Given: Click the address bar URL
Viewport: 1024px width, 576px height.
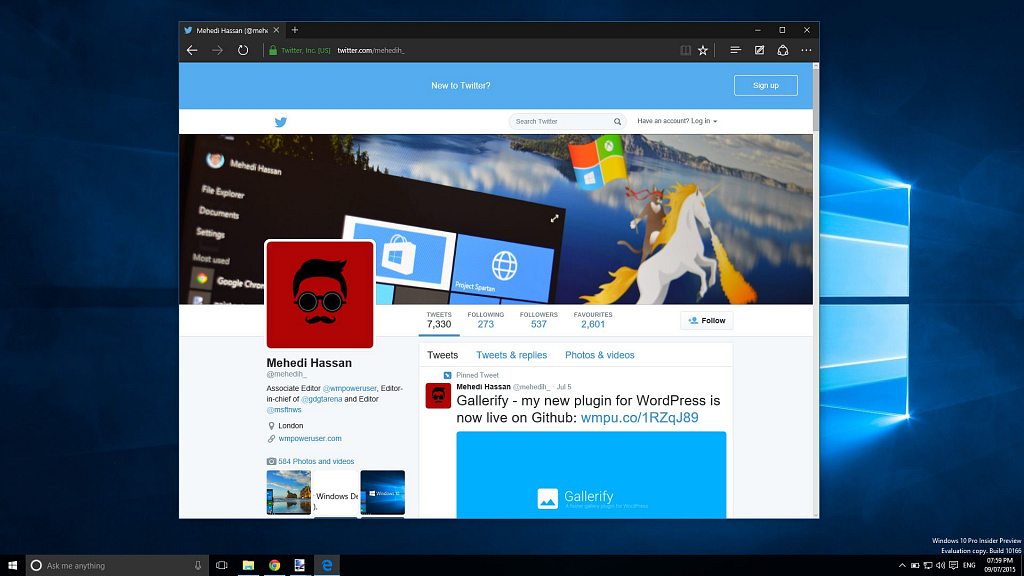Looking at the screenshot, I should coord(371,50).
